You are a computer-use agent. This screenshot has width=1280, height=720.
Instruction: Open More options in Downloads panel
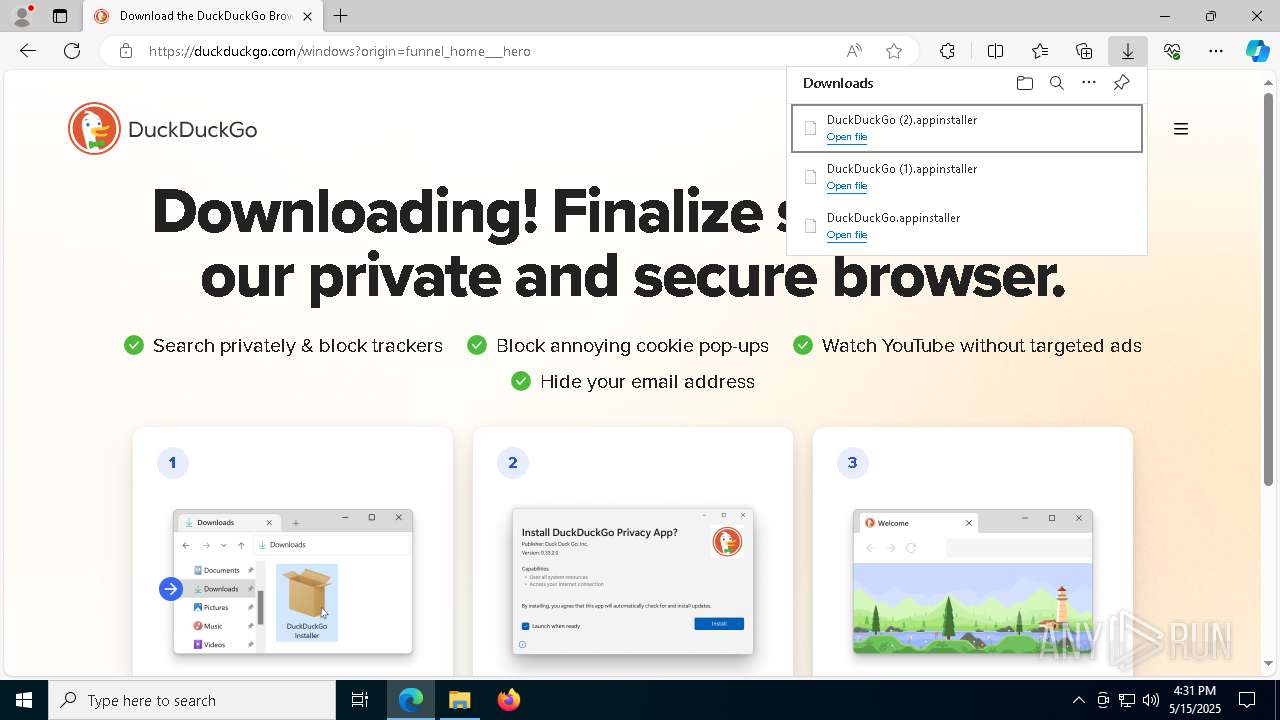pyautogui.click(x=1089, y=83)
